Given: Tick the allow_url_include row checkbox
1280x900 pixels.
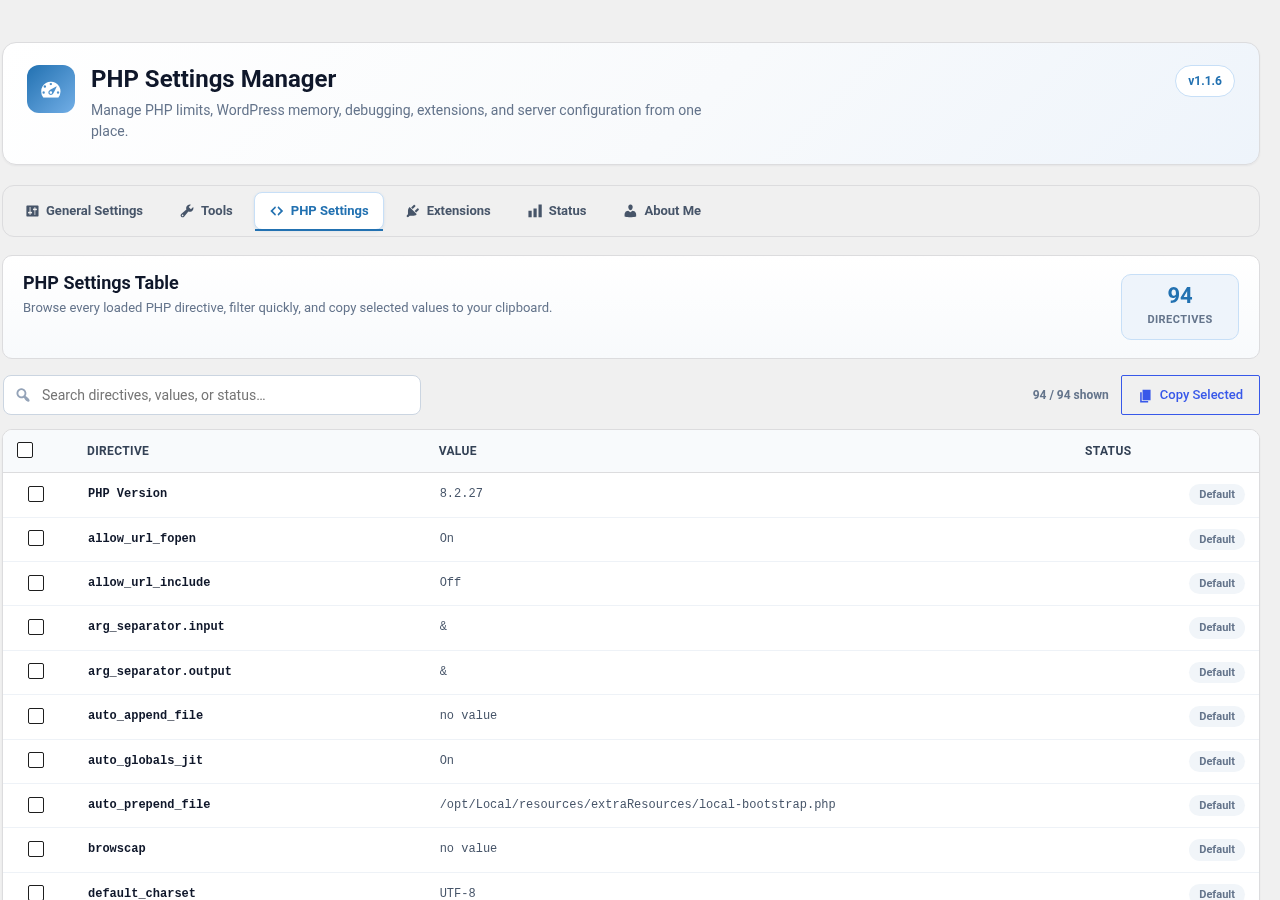Looking at the screenshot, I should click(36, 582).
